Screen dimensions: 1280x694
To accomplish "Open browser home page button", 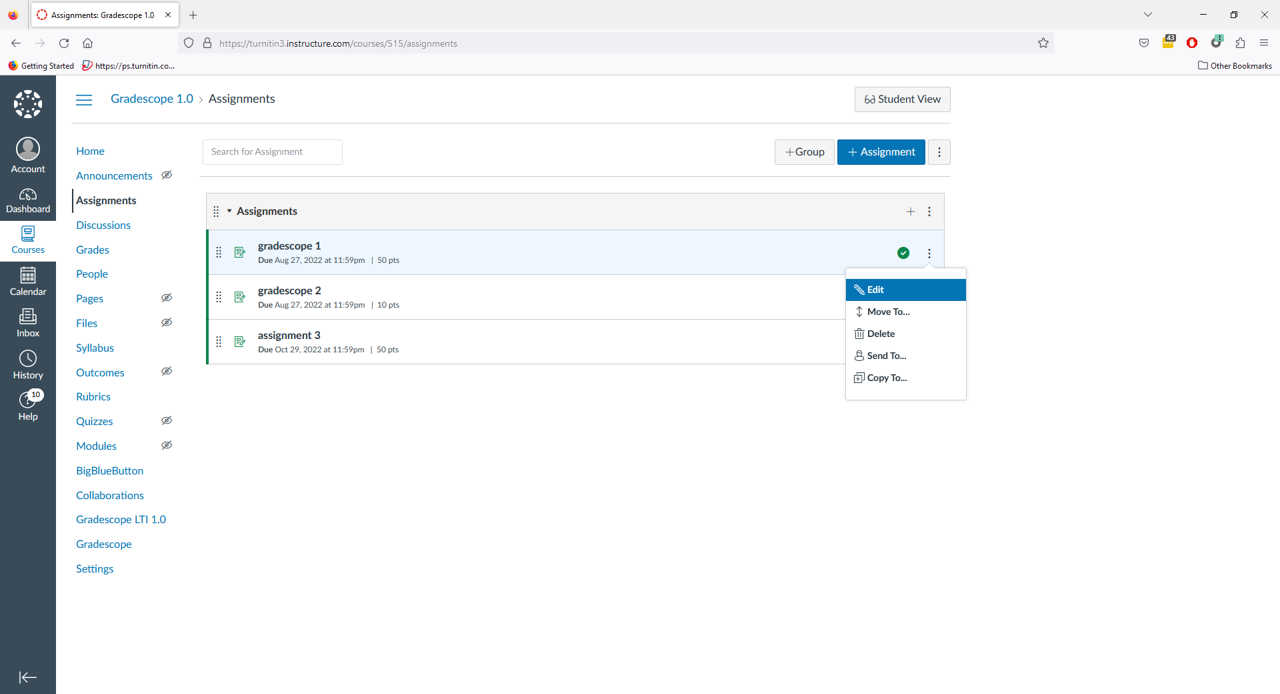I will point(88,43).
